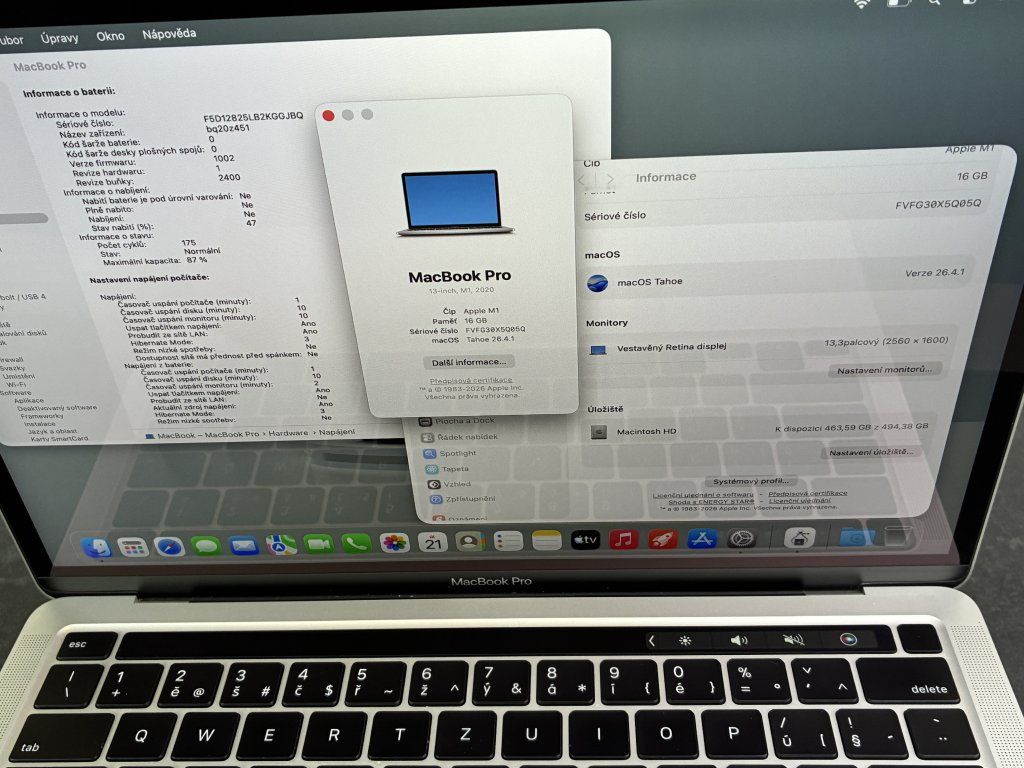Open Licenční ujednání o softwaru link
1024x768 pixels.
click(703, 495)
